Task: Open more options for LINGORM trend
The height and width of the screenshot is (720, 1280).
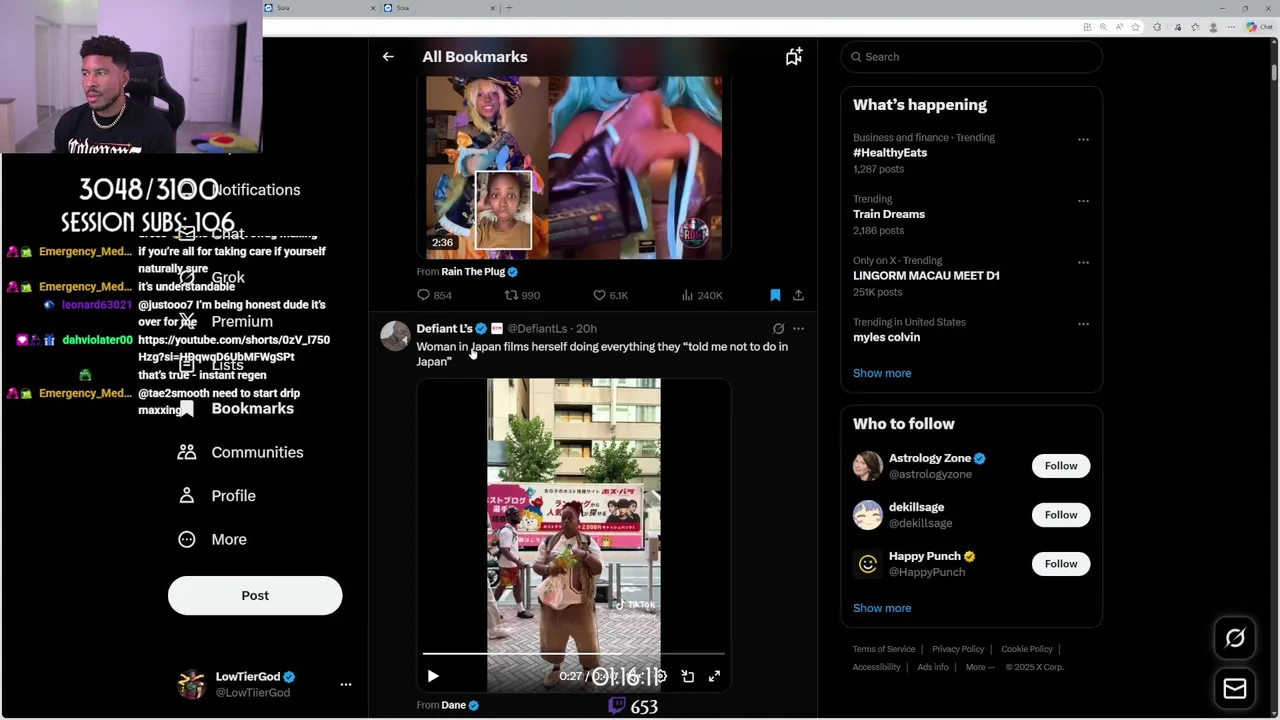Action: click(x=1083, y=263)
